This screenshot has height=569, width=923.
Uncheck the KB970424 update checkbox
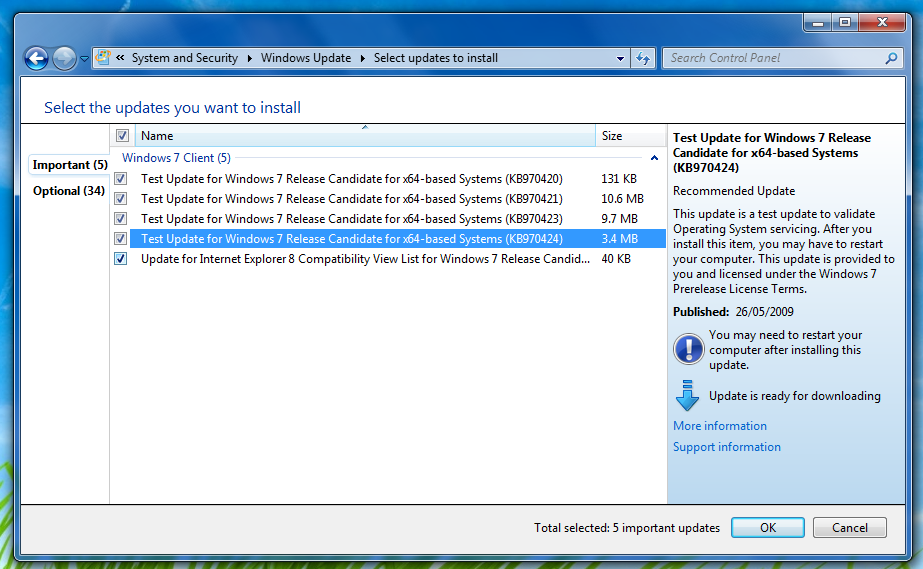point(121,238)
